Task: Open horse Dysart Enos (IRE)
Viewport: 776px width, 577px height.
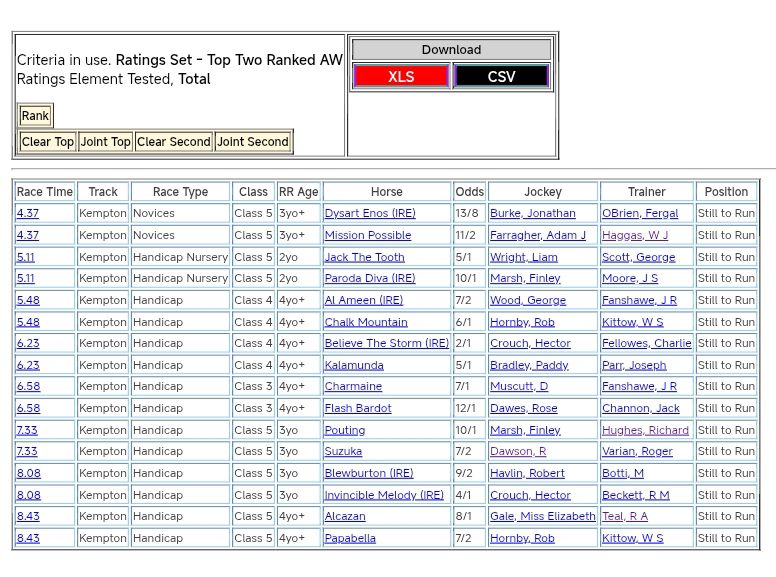Action: click(369, 214)
